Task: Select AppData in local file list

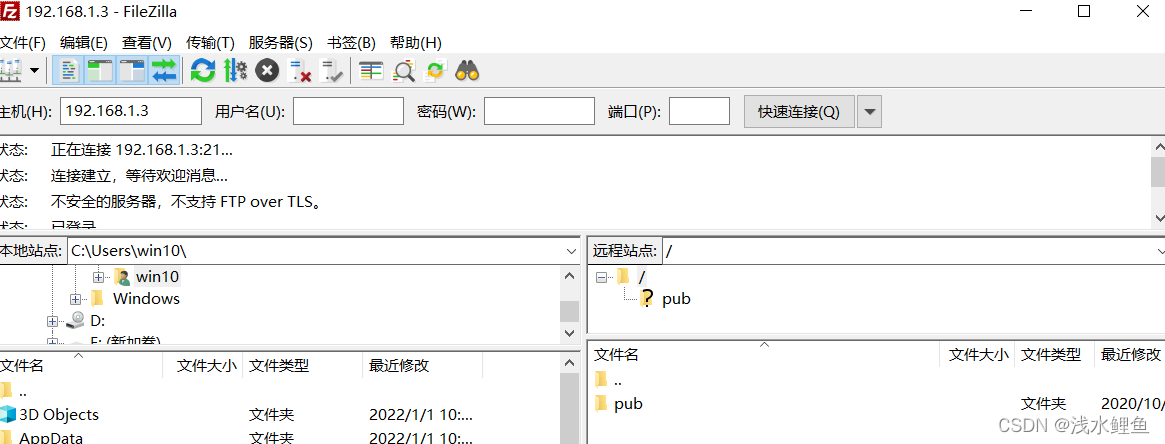Action: (x=51, y=437)
